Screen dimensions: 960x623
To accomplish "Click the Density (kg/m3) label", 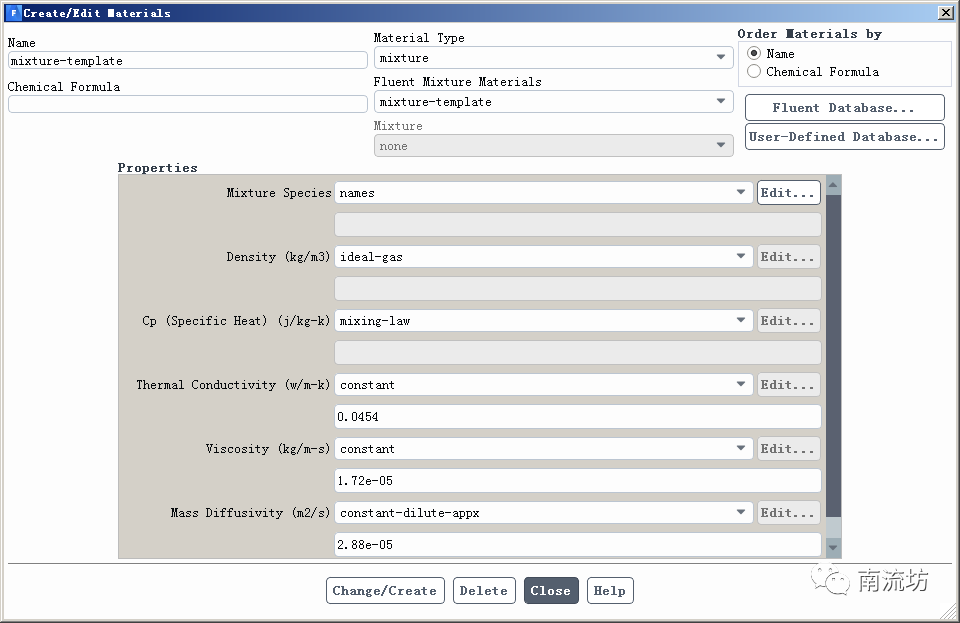I will pos(278,257).
